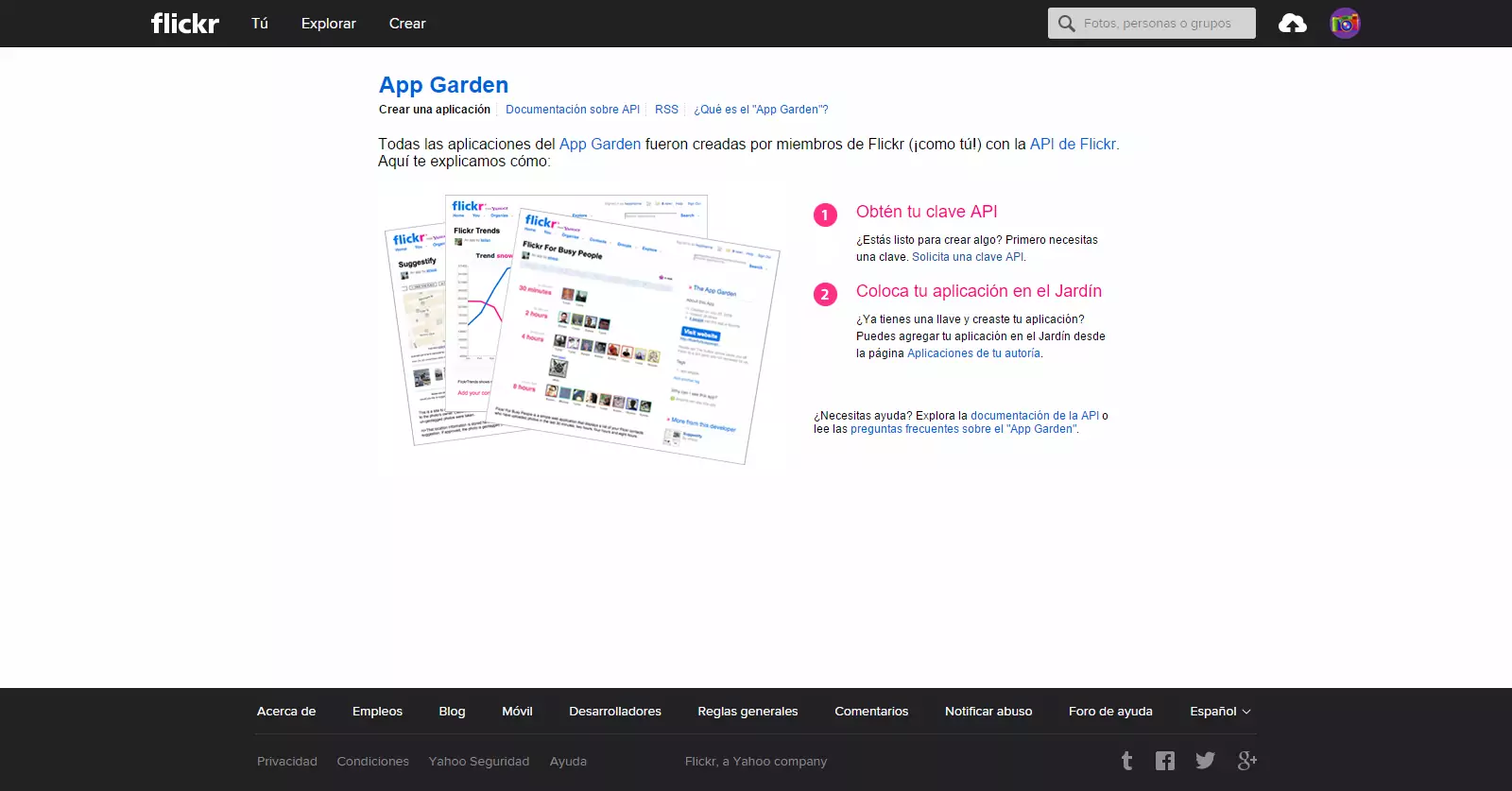The image size is (1512, 791).
Task: Click the App Garden heading link
Action: [444, 85]
